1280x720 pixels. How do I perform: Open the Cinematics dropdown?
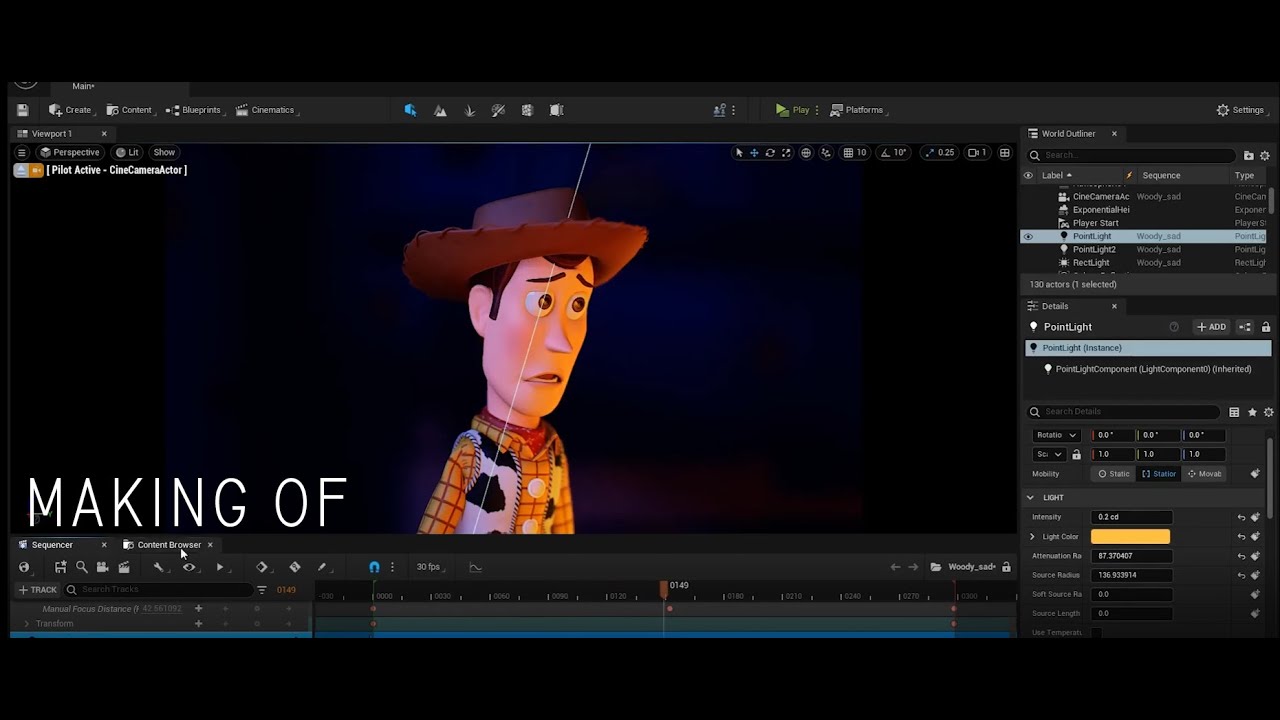[x=266, y=110]
